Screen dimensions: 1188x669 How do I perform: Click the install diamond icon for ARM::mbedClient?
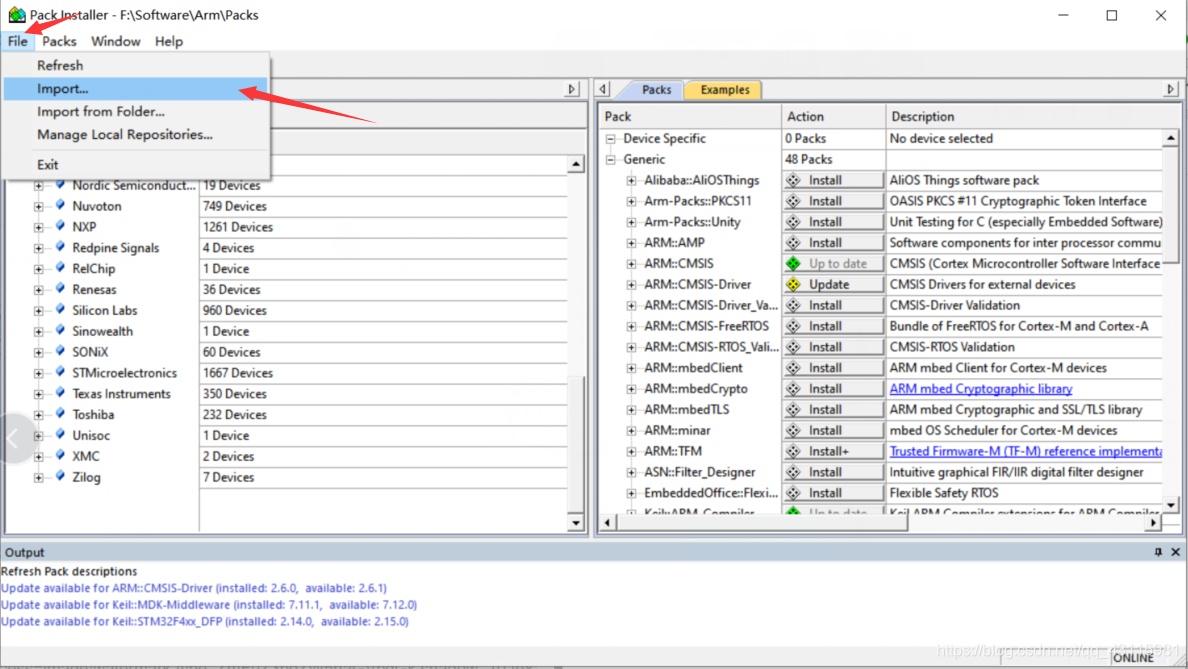[793, 367]
